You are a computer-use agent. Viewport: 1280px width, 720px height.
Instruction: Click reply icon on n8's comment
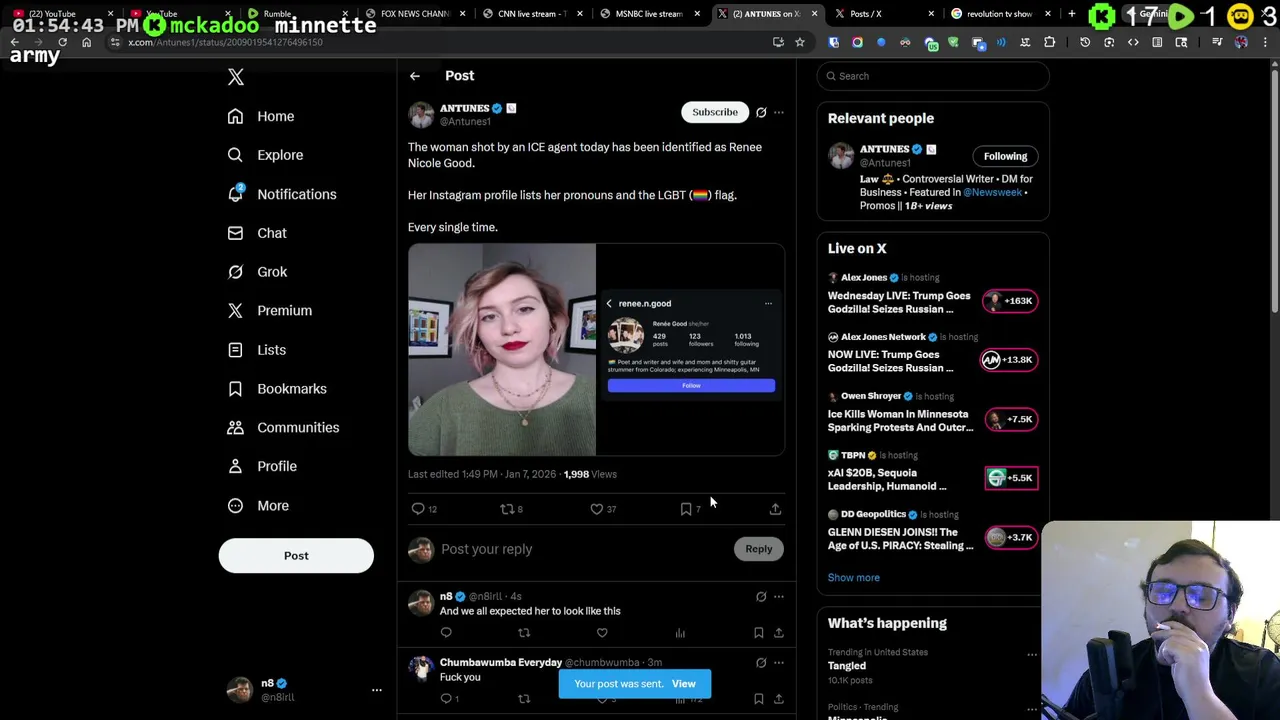tap(446, 632)
